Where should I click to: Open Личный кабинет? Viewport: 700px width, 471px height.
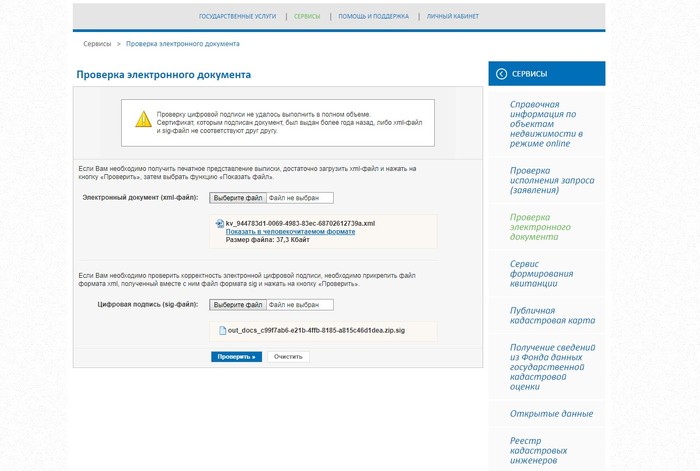(452, 17)
